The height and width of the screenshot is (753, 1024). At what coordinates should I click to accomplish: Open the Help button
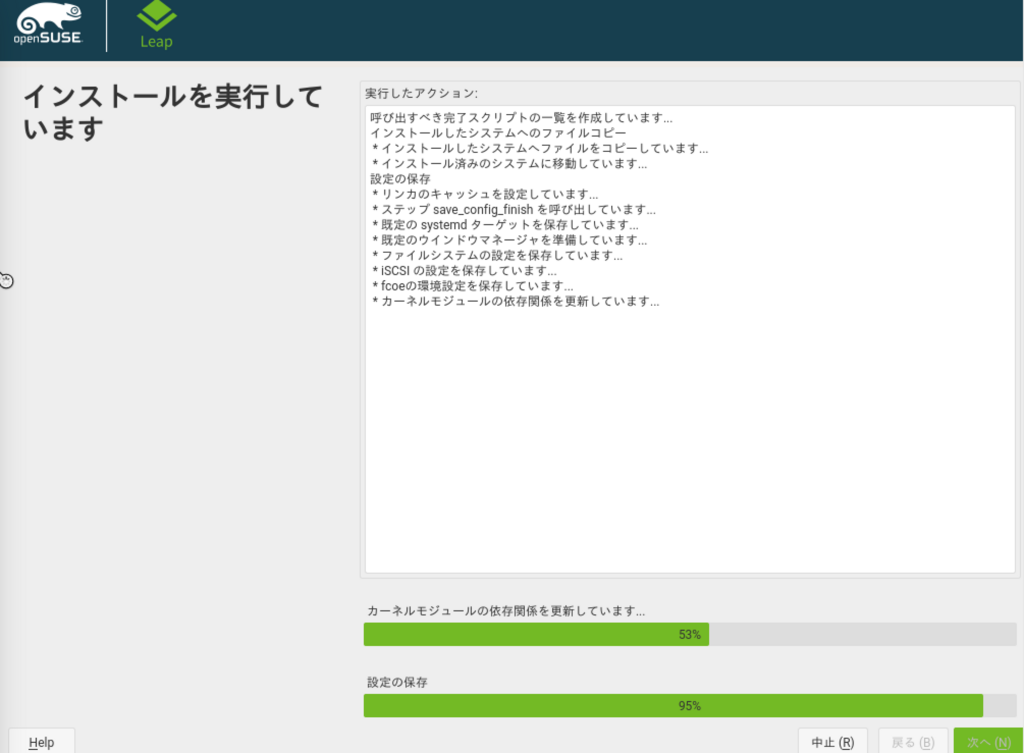point(41,742)
